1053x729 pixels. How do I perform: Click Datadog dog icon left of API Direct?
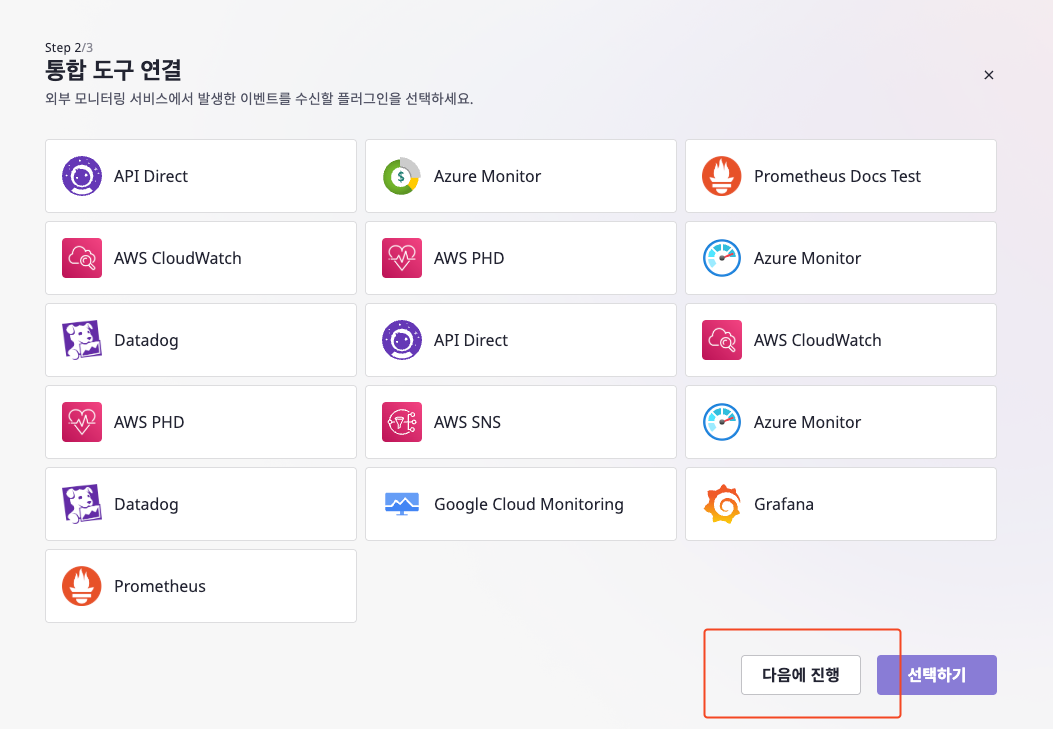point(82,340)
